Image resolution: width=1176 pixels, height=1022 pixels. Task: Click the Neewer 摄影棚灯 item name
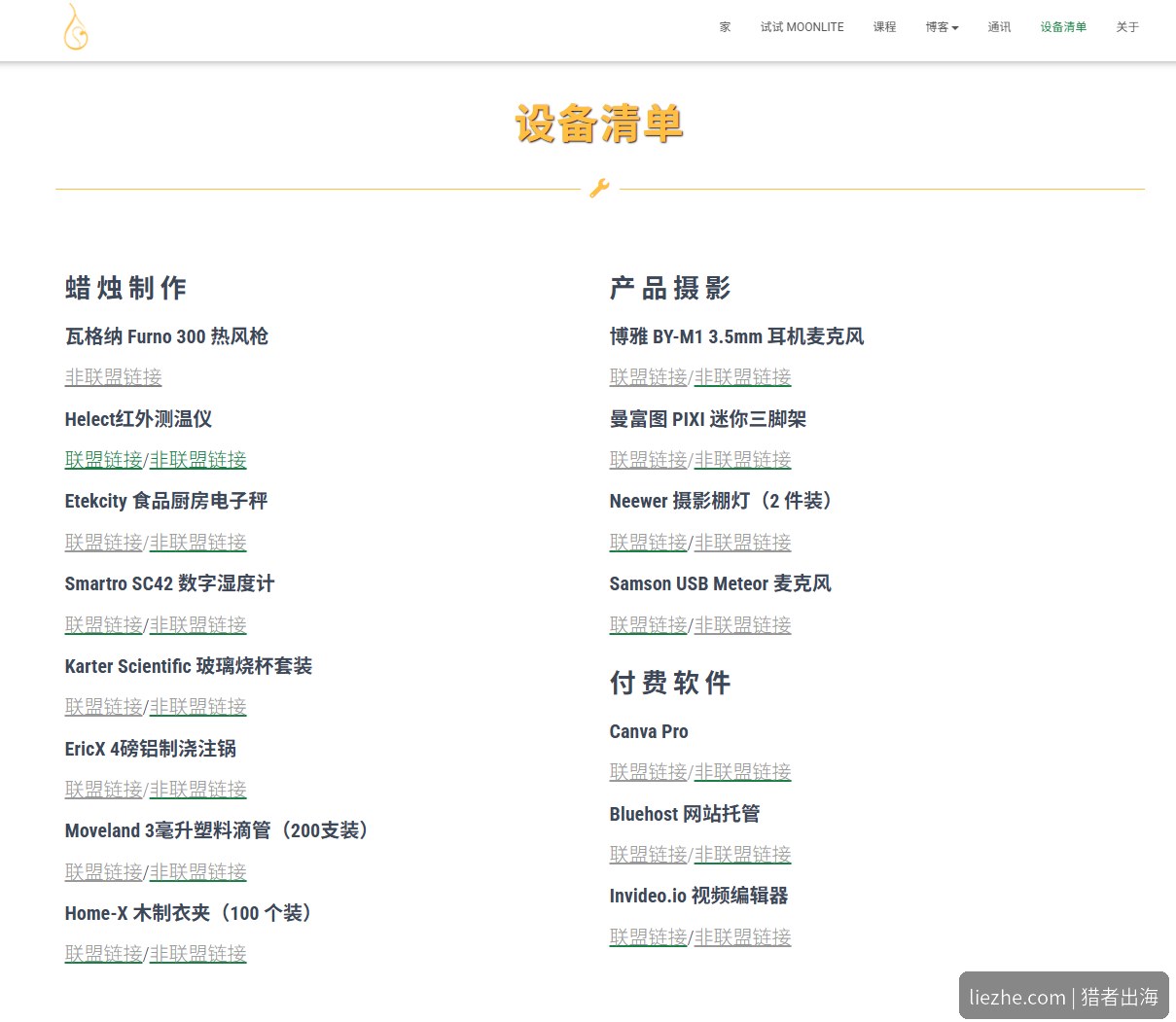pos(723,501)
